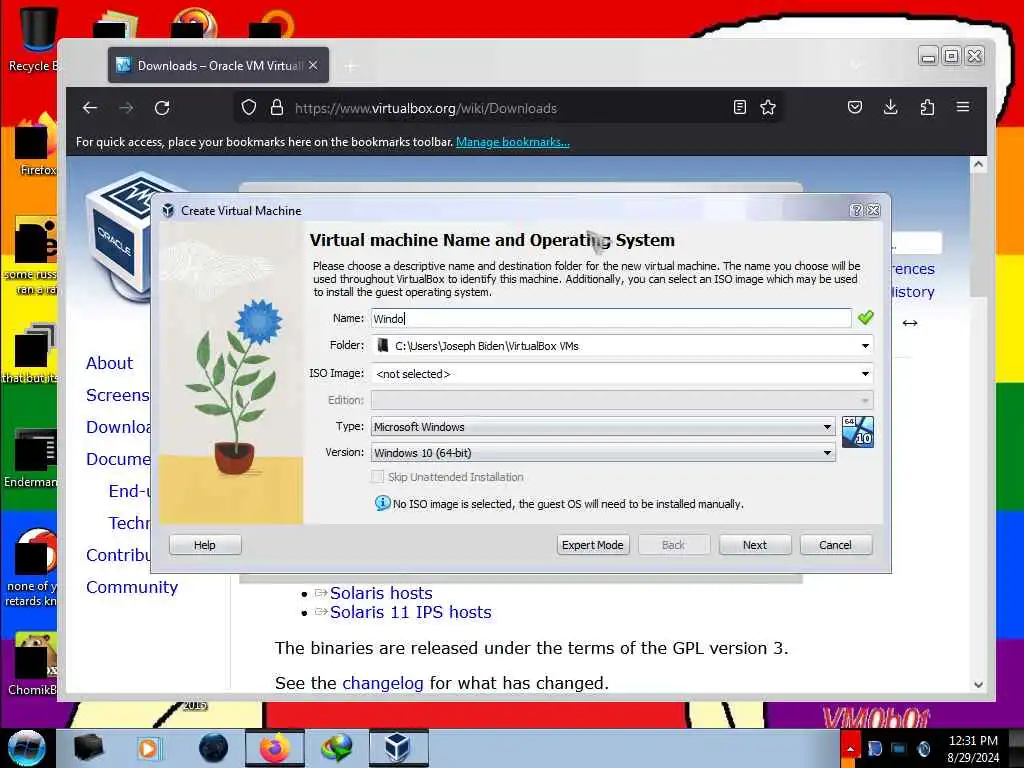Click the Help button in the dialog

[205, 545]
